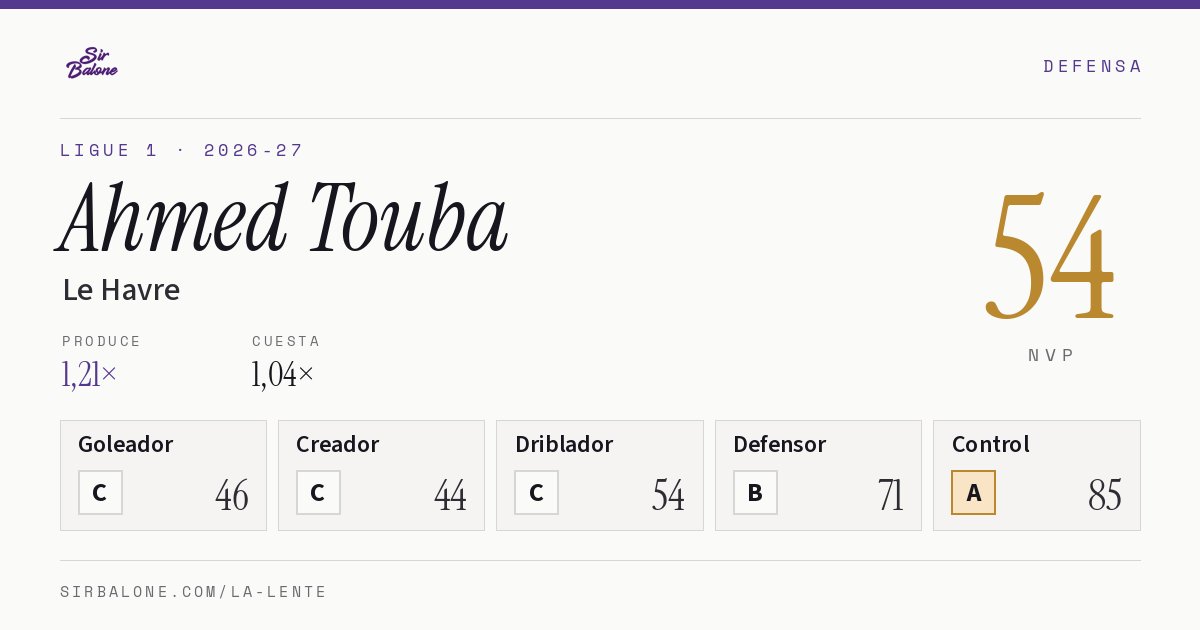Click the Le Havre club name
The height and width of the screenshot is (630, 1200).
121,290
